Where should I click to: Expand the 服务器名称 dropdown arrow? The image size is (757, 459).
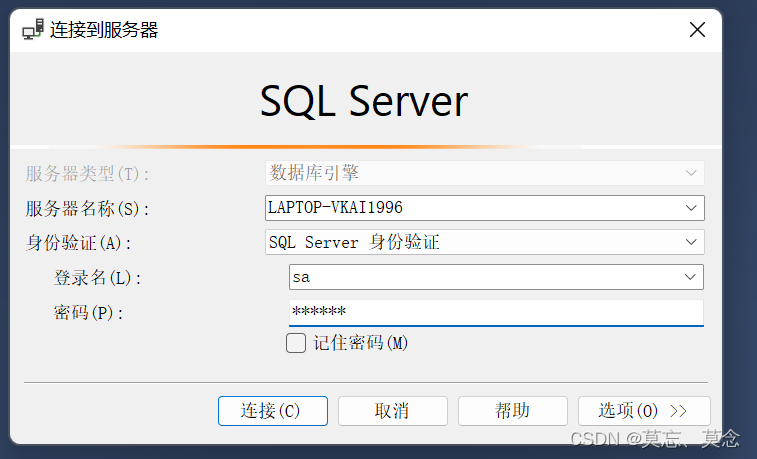click(x=691, y=208)
